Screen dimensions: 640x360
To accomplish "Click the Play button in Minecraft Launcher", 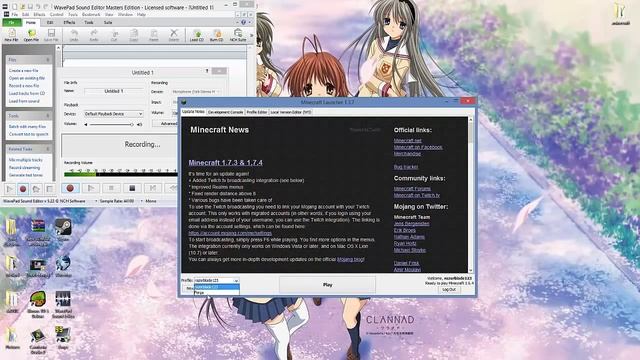I will coord(327,284).
